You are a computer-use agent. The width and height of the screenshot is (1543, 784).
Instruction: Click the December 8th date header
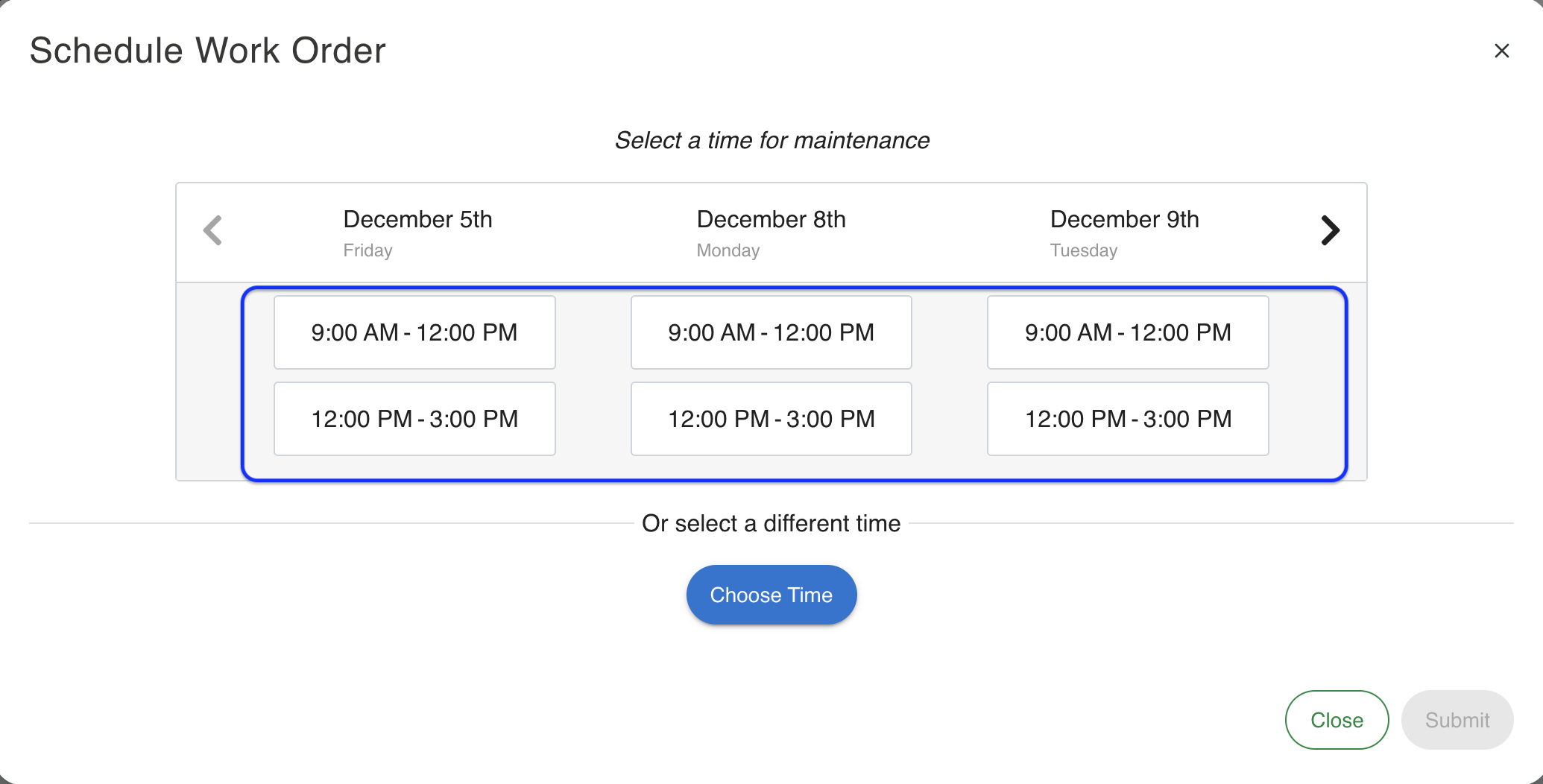coord(771,219)
